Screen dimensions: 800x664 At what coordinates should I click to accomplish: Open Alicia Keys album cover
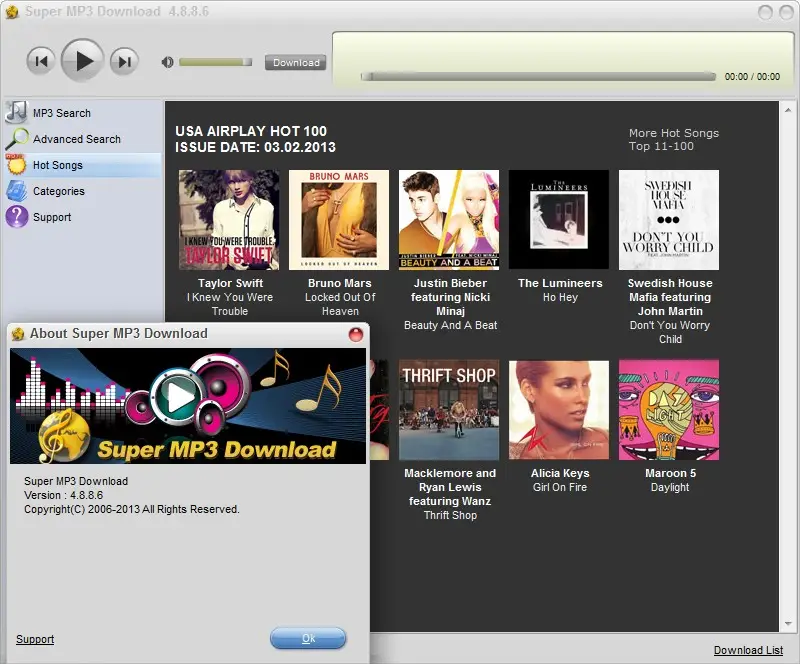click(559, 410)
